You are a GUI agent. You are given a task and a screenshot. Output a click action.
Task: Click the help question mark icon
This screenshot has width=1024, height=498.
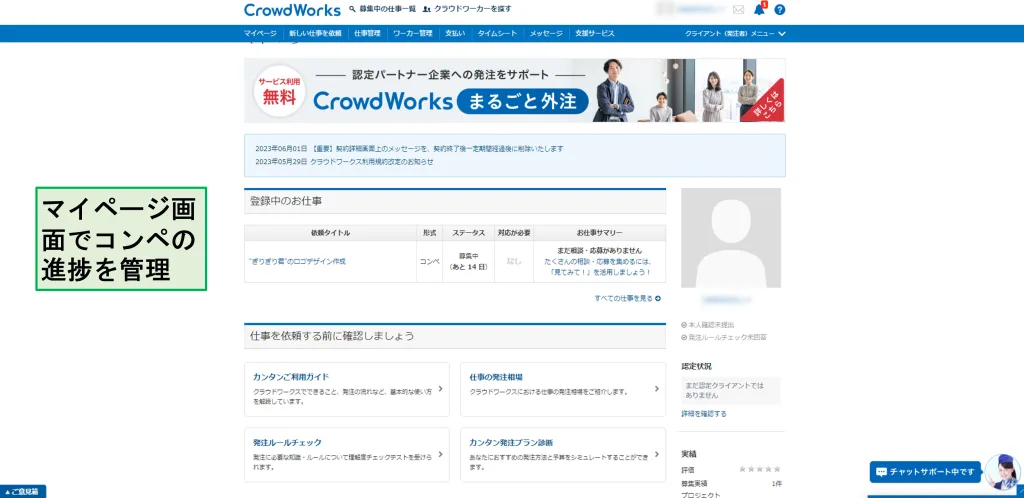click(780, 10)
